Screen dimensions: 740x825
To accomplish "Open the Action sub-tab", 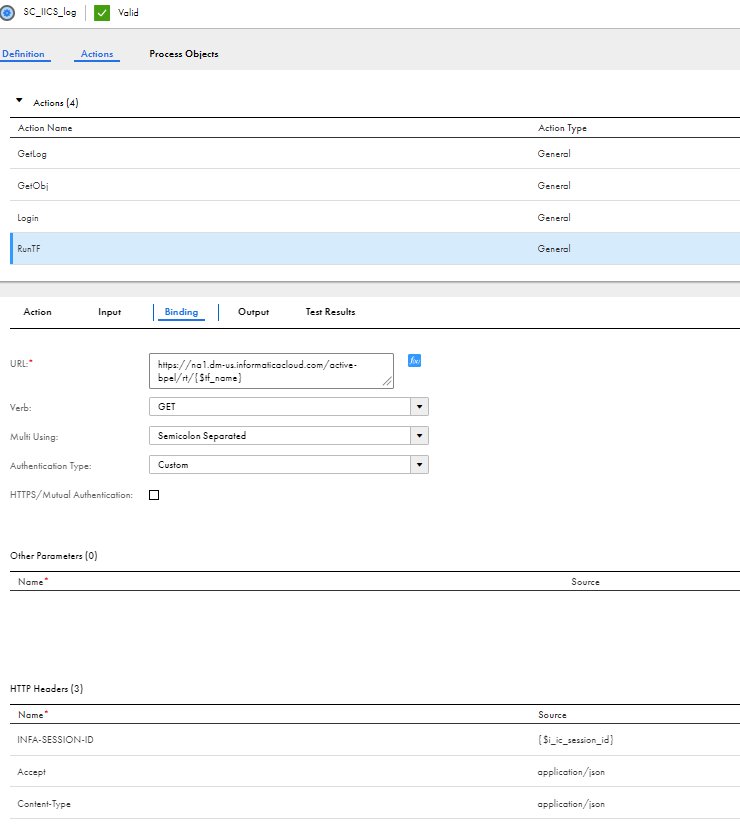I will tap(37, 311).
